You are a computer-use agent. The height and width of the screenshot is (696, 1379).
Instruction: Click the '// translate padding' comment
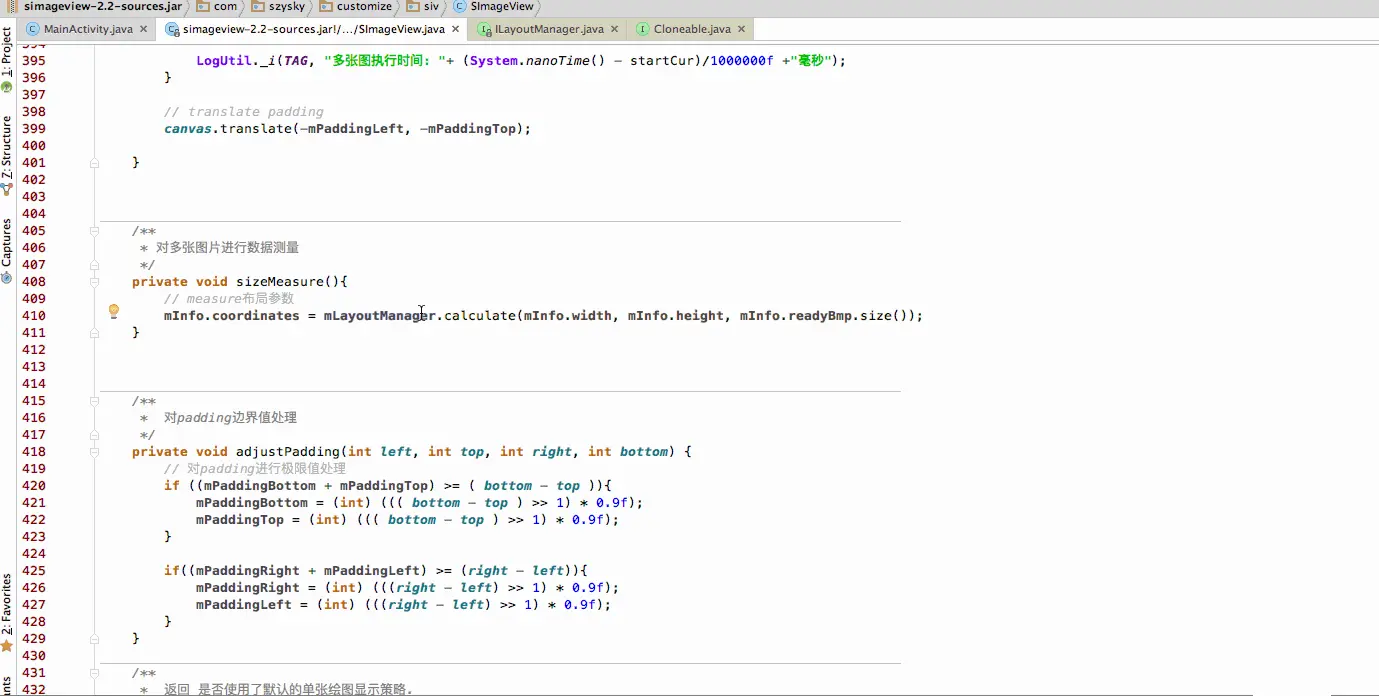point(244,112)
